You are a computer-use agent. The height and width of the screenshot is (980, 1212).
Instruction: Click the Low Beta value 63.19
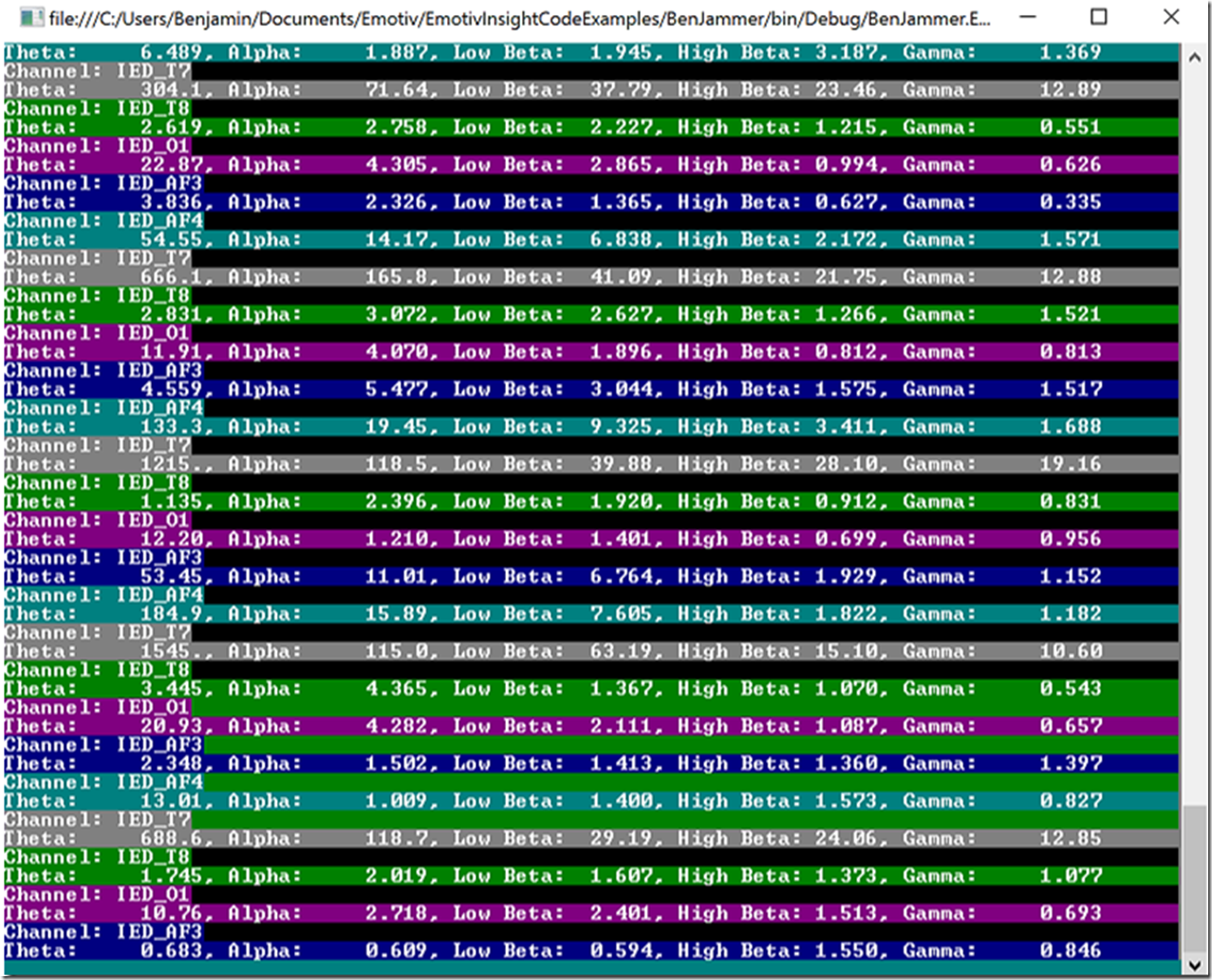coord(621,652)
